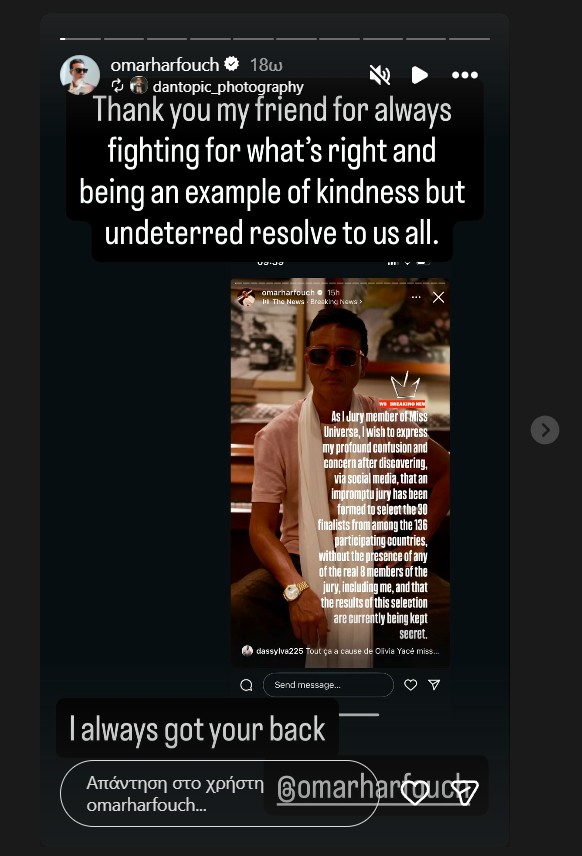Unmute the story audio
The height and width of the screenshot is (856, 582).
pos(379,75)
